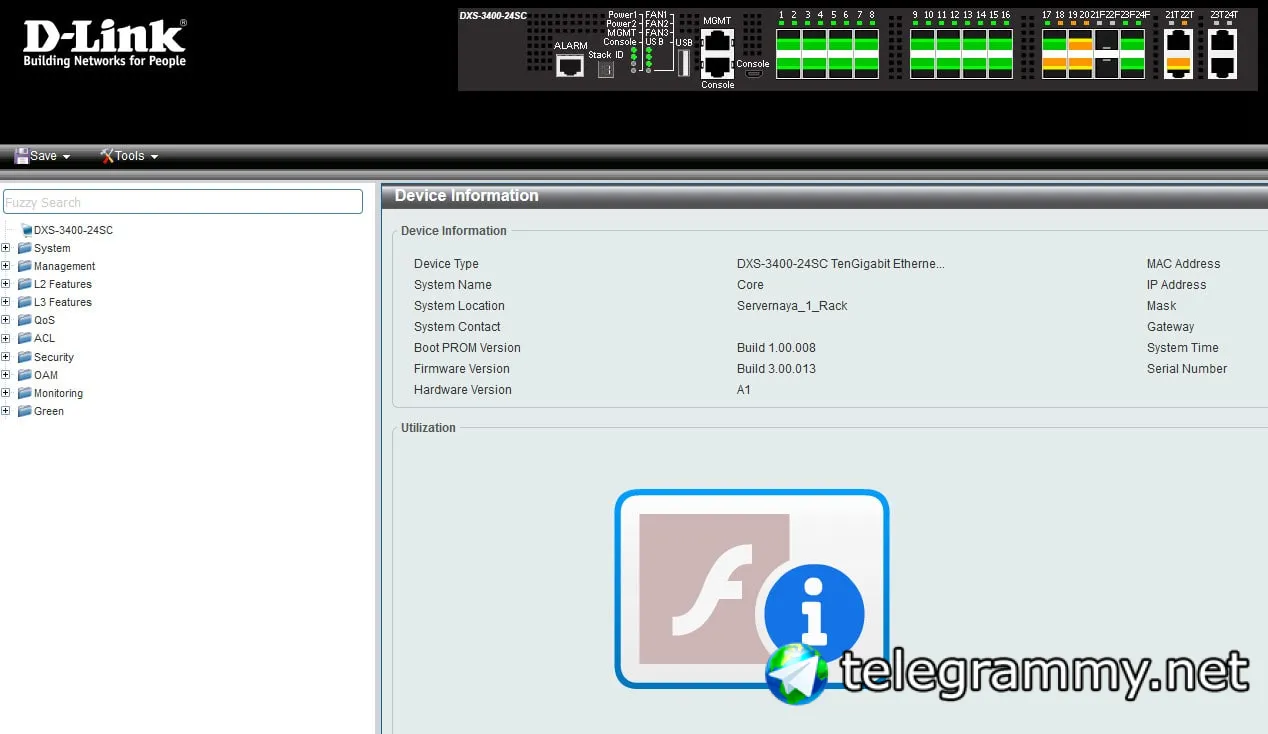Select port 2 on the front panel
The width and height of the screenshot is (1268, 734).
pyautogui.click(x=789, y=67)
